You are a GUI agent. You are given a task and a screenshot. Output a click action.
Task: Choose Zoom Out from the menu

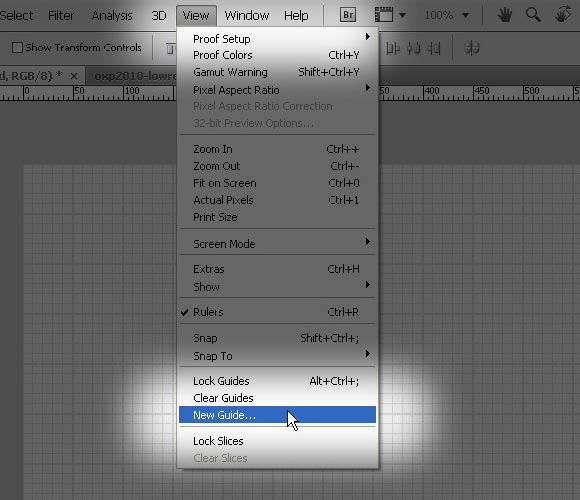[x=277, y=166]
